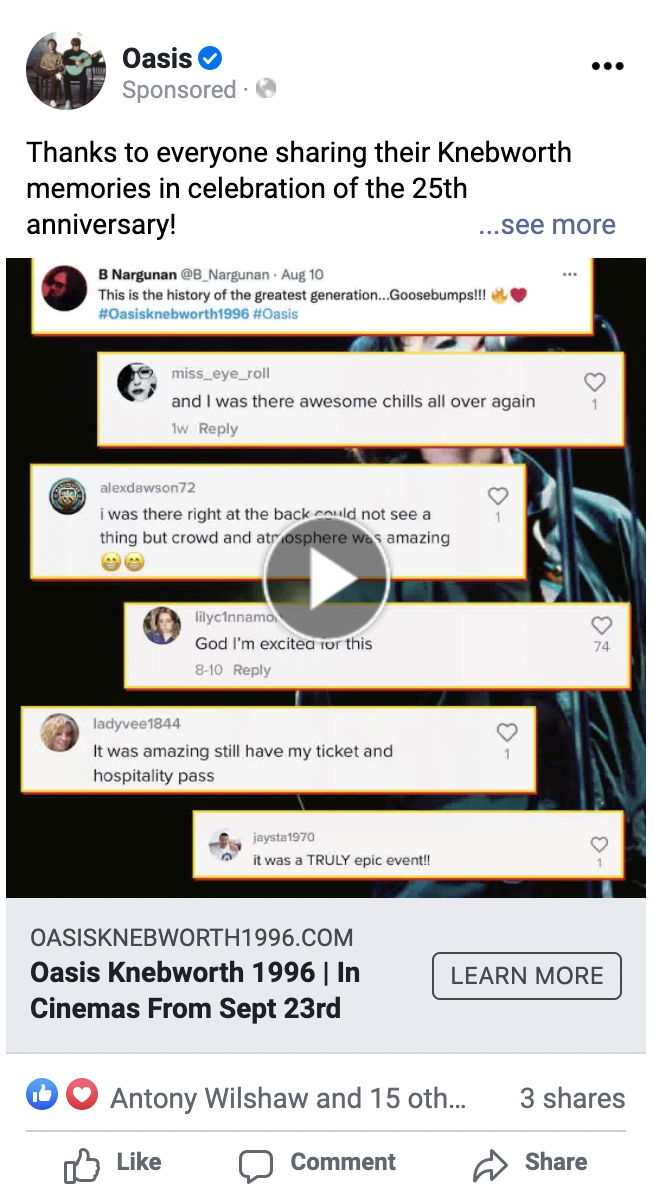Open the OASISKNEBWORTH1996.COM link
The width and height of the screenshot is (654, 1190).
tap(192, 937)
